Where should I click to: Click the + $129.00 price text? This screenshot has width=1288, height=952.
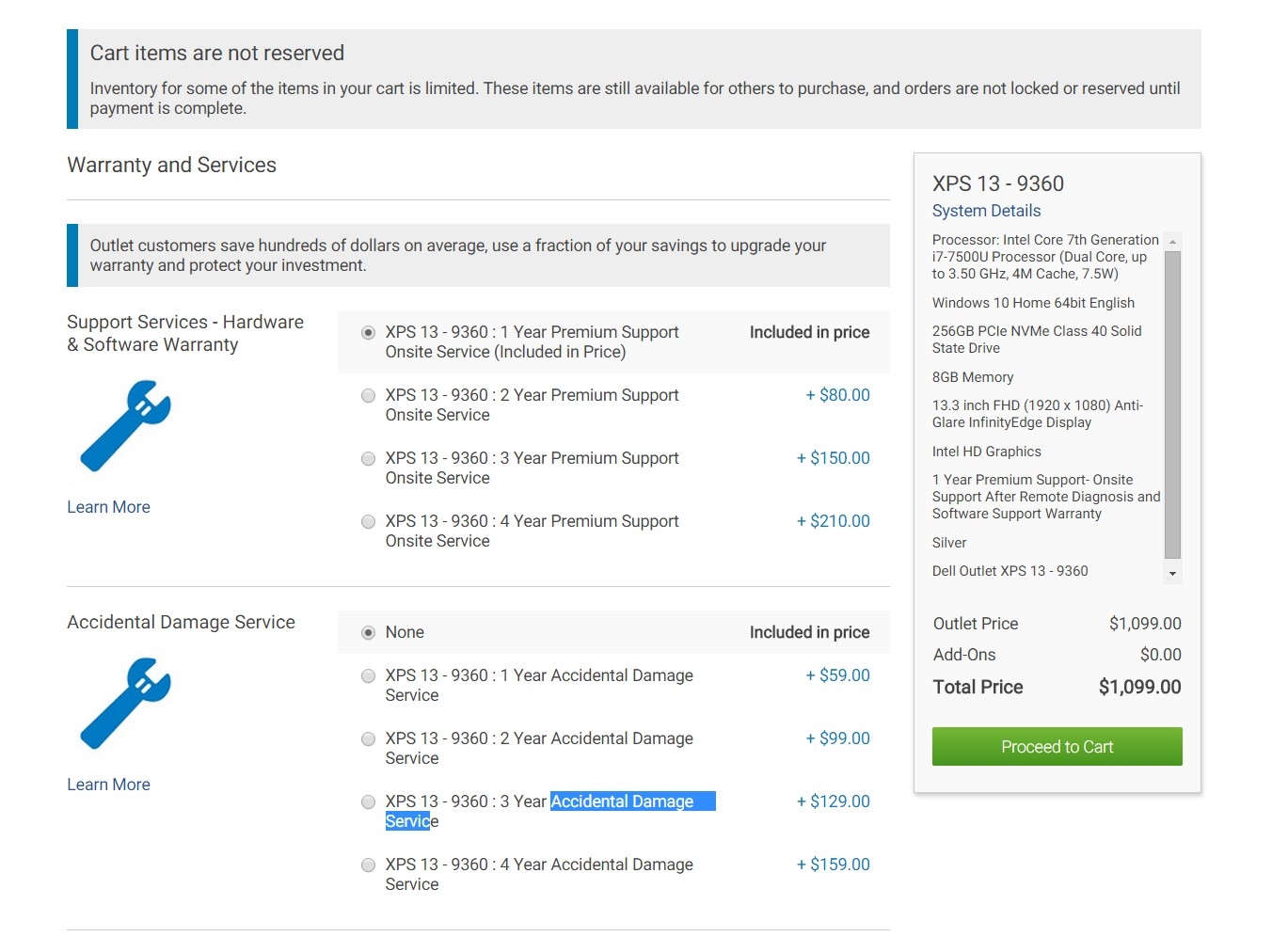point(834,801)
